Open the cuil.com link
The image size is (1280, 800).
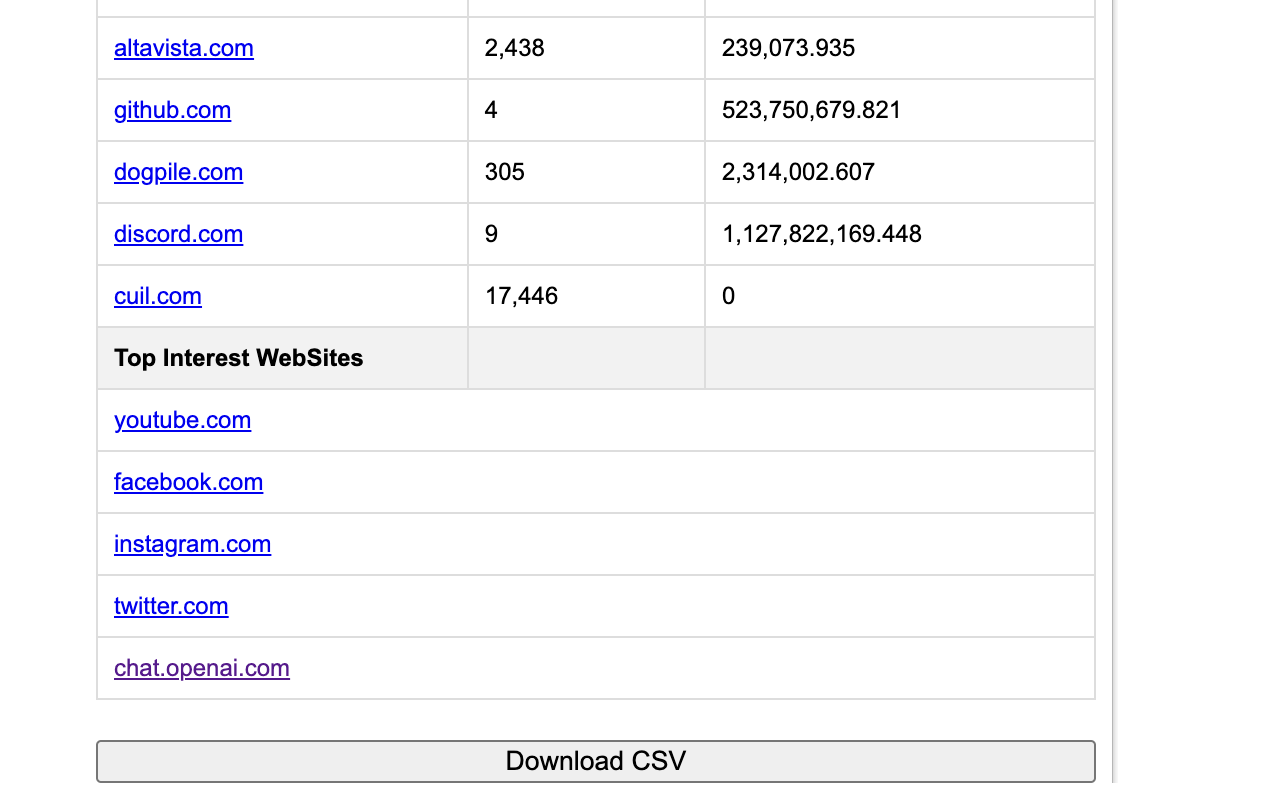coord(158,296)
